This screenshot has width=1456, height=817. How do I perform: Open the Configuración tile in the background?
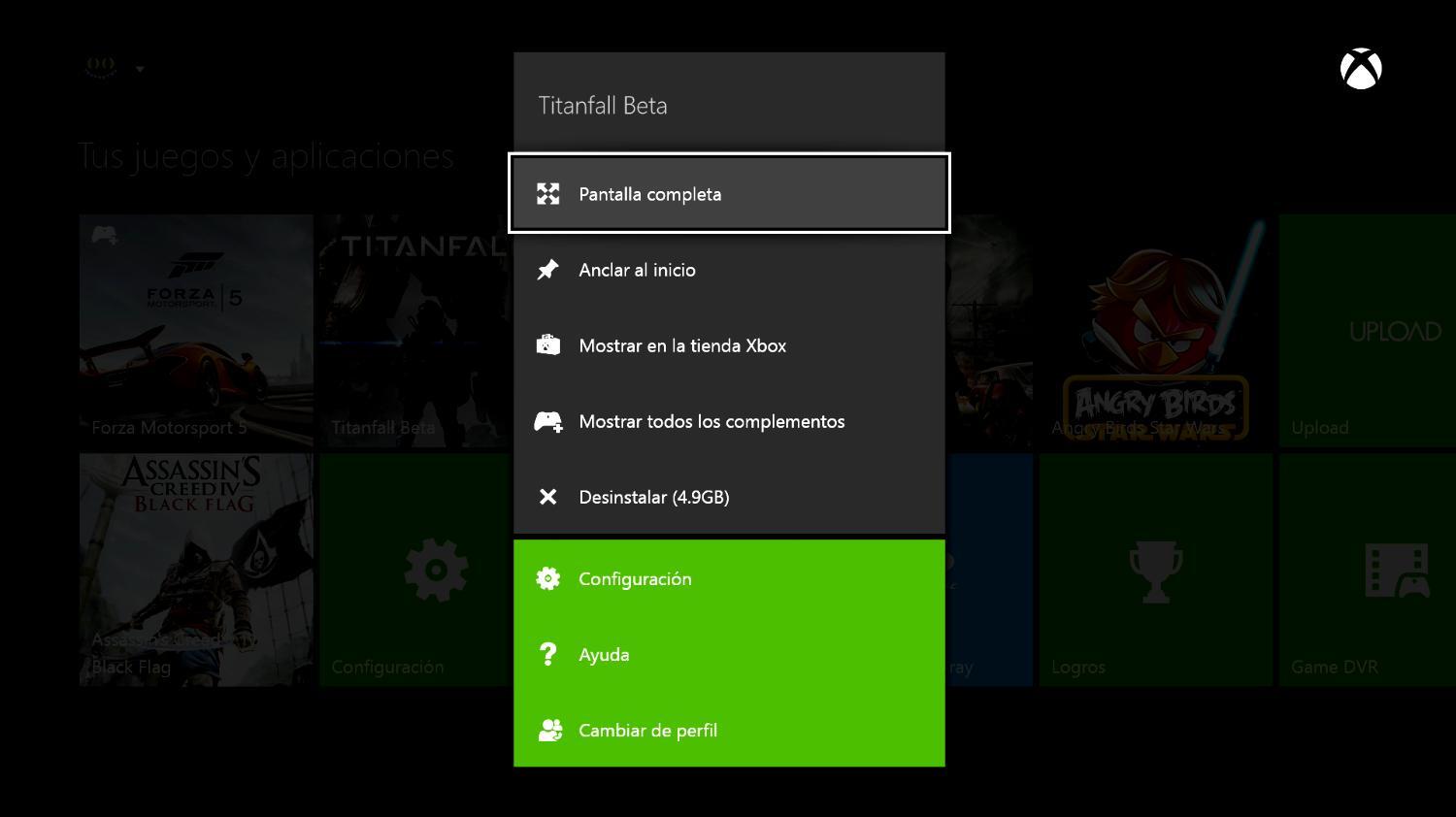(x=415, y=571)
